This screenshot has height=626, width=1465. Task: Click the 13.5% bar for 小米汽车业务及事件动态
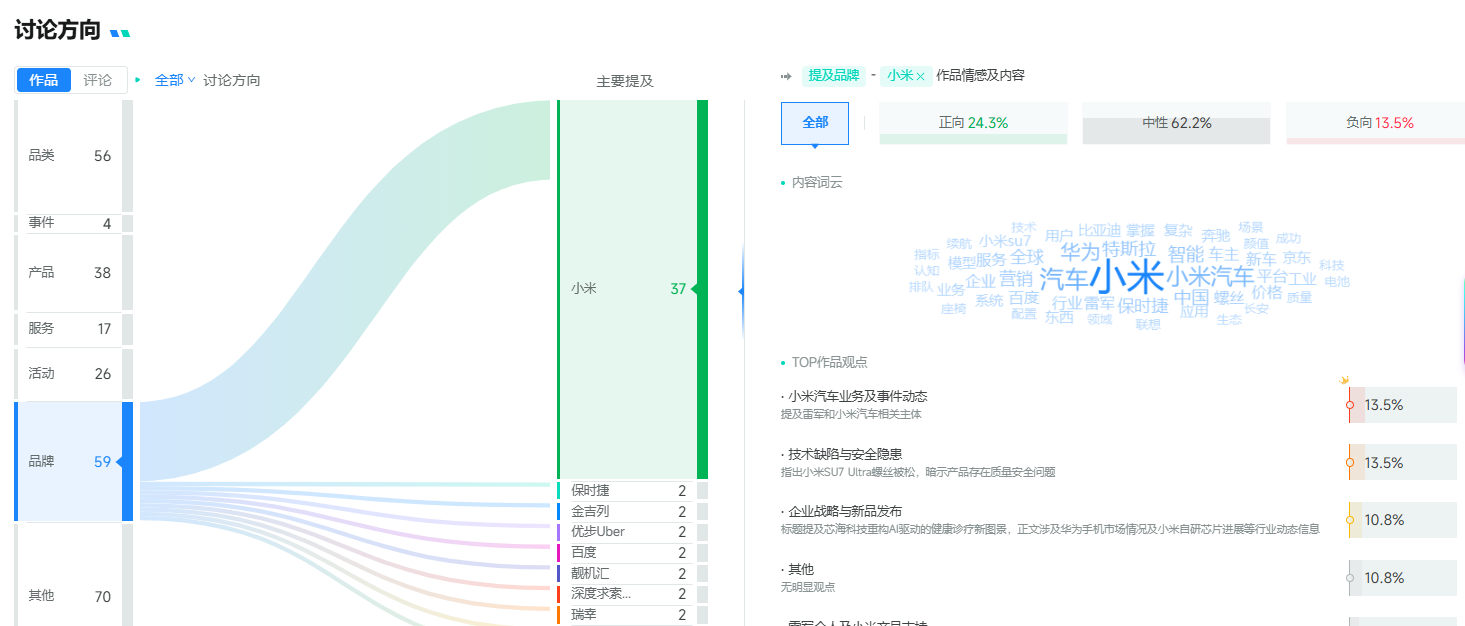1402,405
